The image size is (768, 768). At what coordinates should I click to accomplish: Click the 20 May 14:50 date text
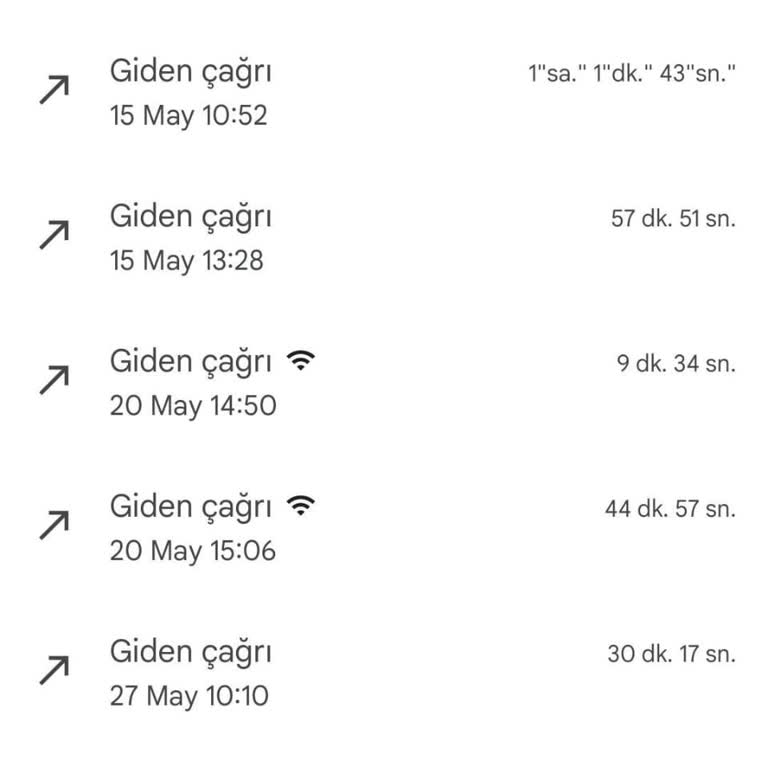pyautogui.click(x=193, y=406)
